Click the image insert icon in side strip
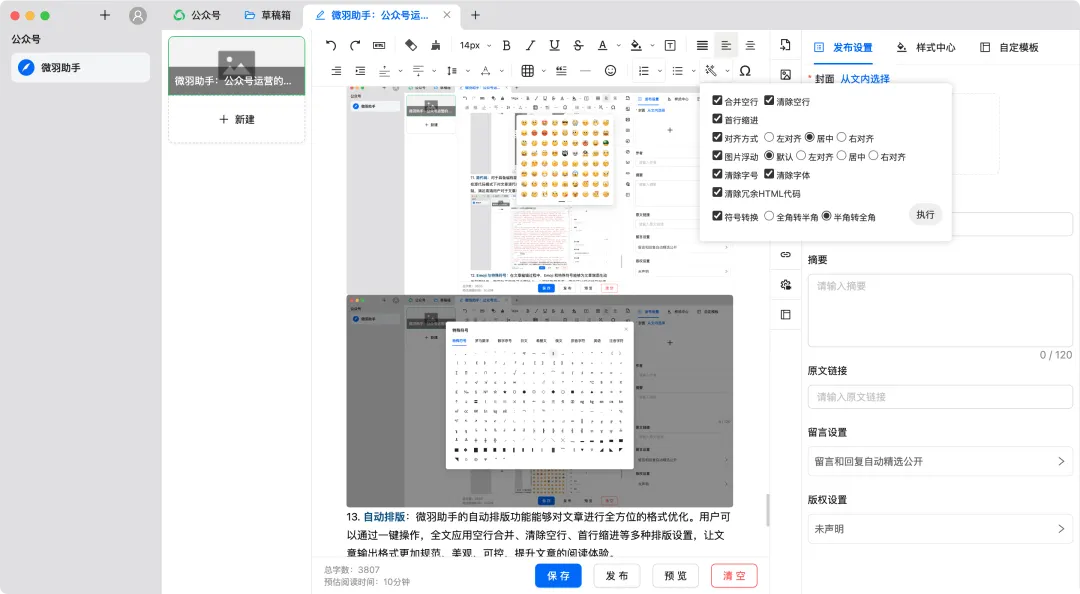The image size is (1080, 594). (x=785, y=75)
